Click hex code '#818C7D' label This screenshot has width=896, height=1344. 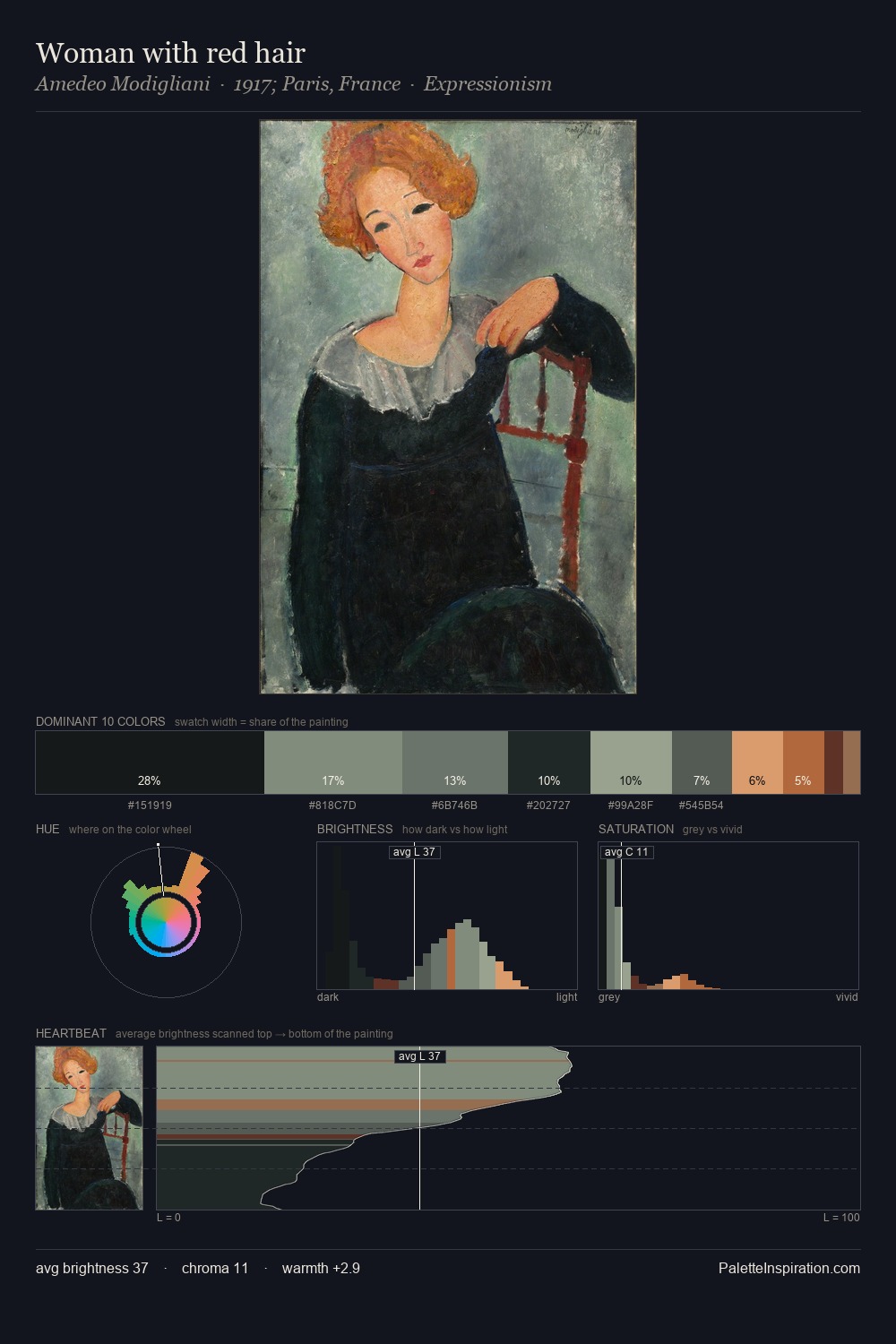[x=332, y=806]
